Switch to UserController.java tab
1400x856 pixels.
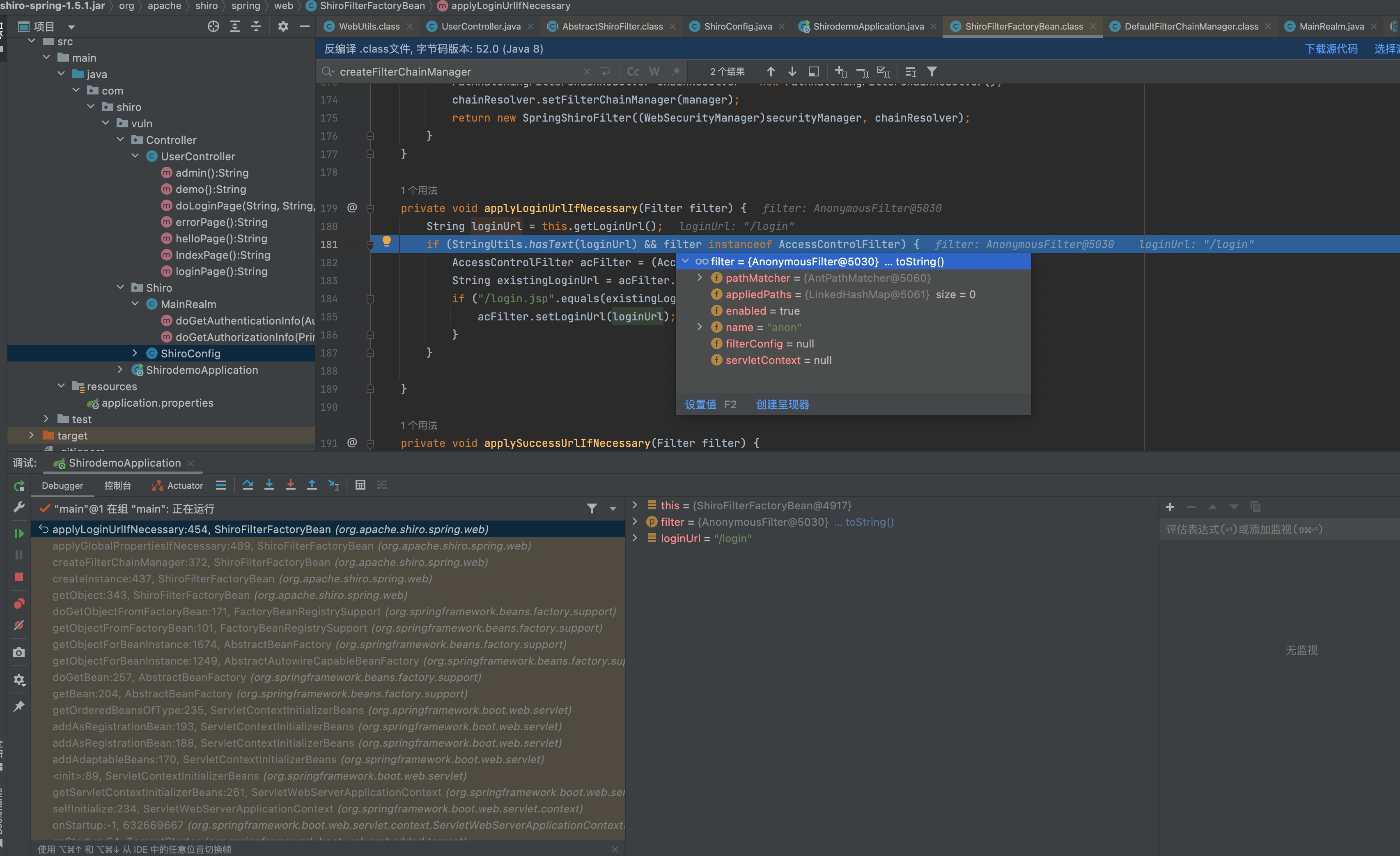point(480,26)
